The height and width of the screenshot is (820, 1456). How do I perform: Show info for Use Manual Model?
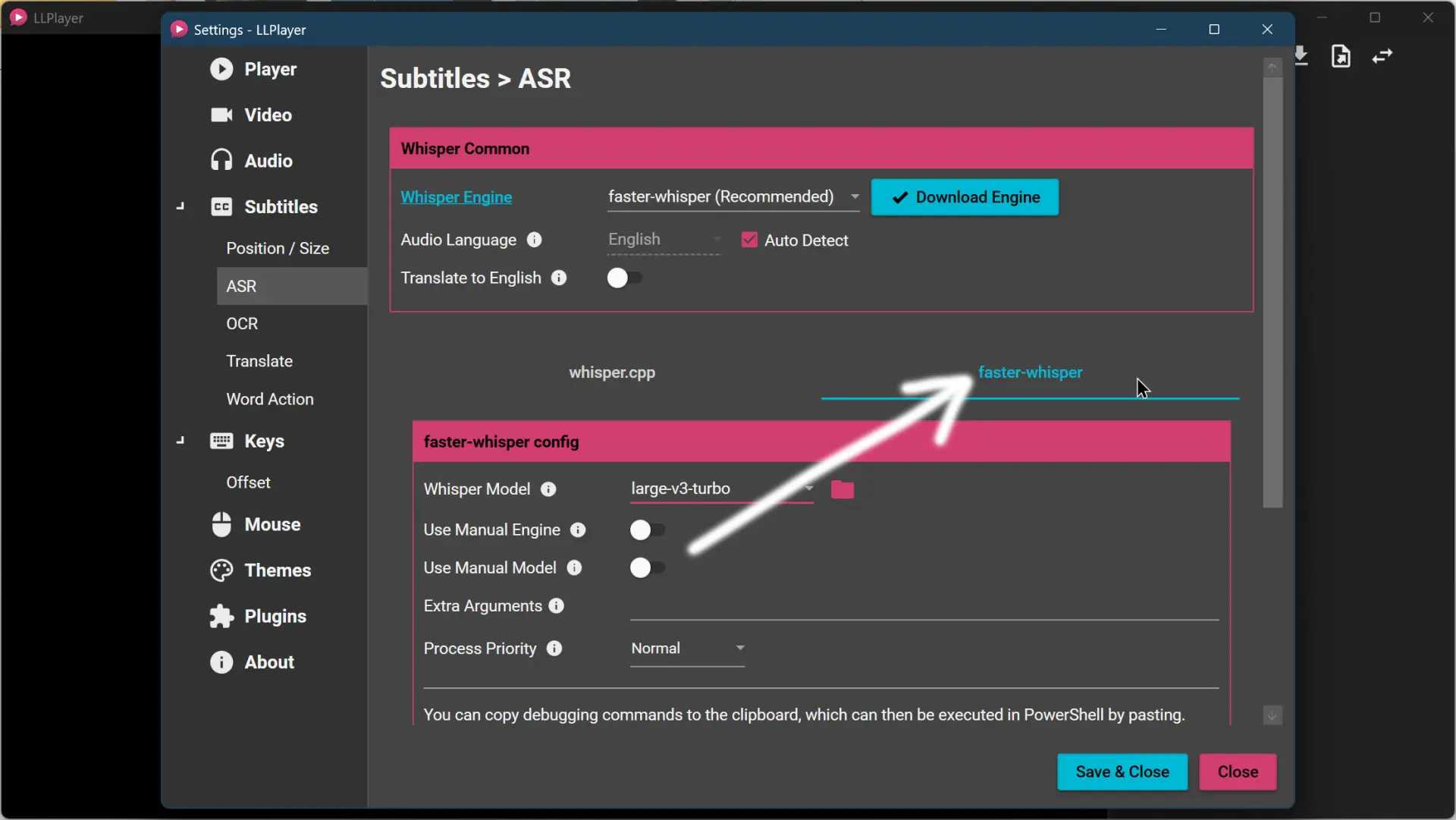tap(574, 567)
